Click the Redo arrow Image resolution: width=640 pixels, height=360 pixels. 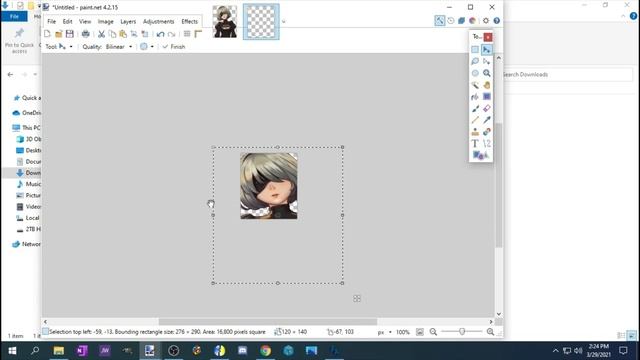coord(171,34)
